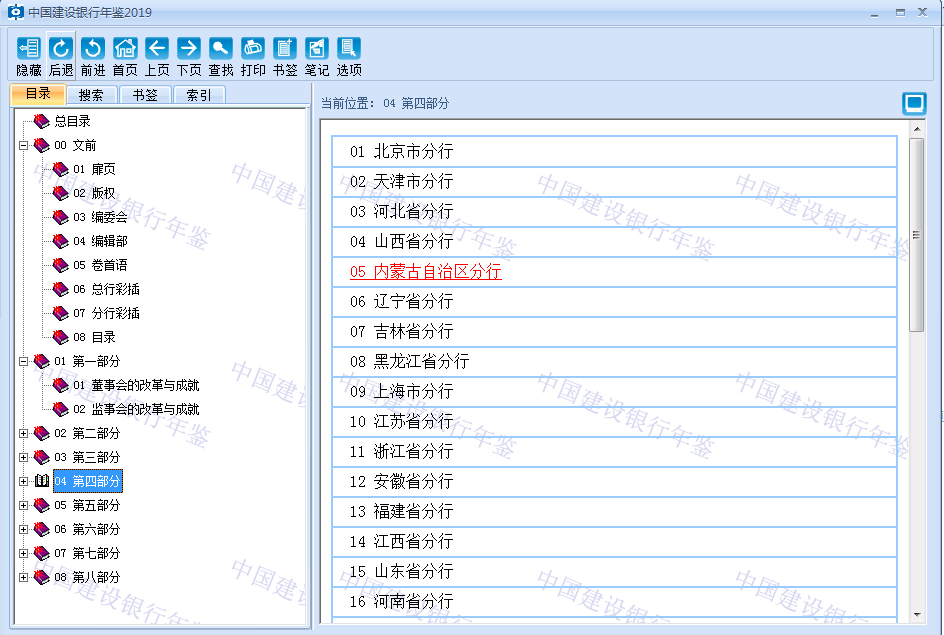Expand the 08 第八部分 tree node
This screenshot has width=944, height=635.
[x=23, y=577]
